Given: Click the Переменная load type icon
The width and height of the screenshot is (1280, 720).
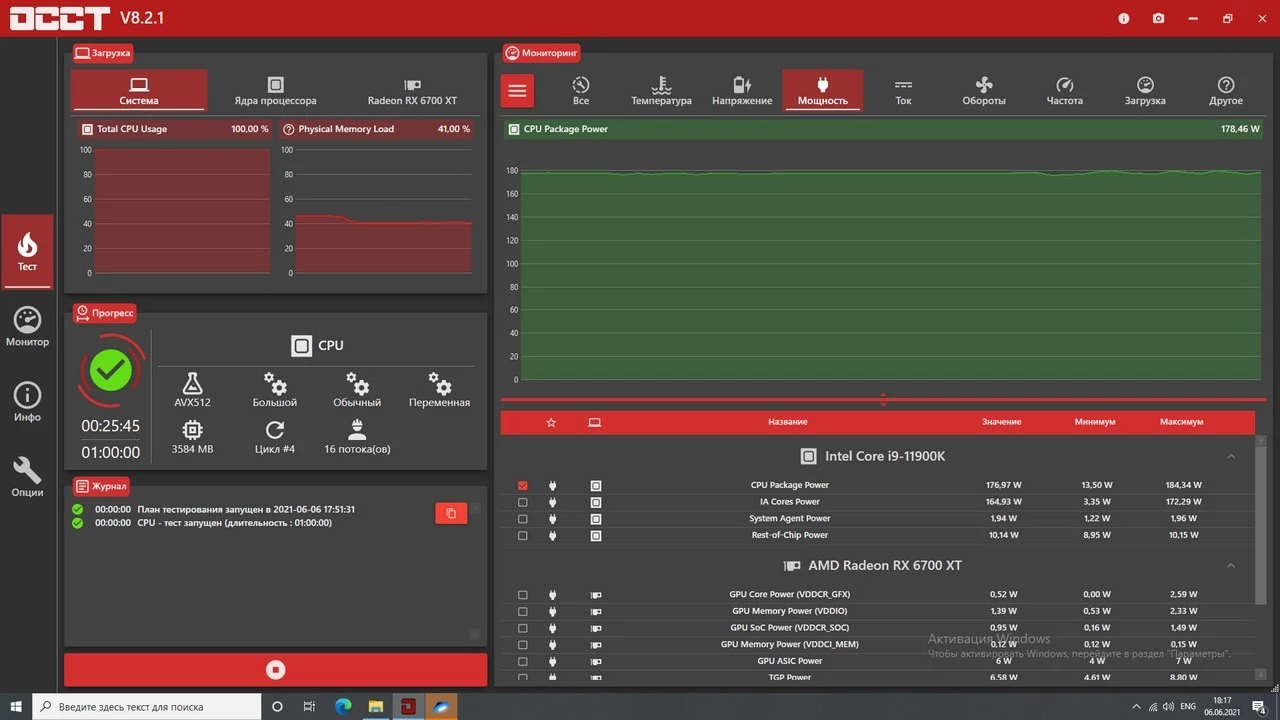Looking at the screenshot, I should pos(439,384).
